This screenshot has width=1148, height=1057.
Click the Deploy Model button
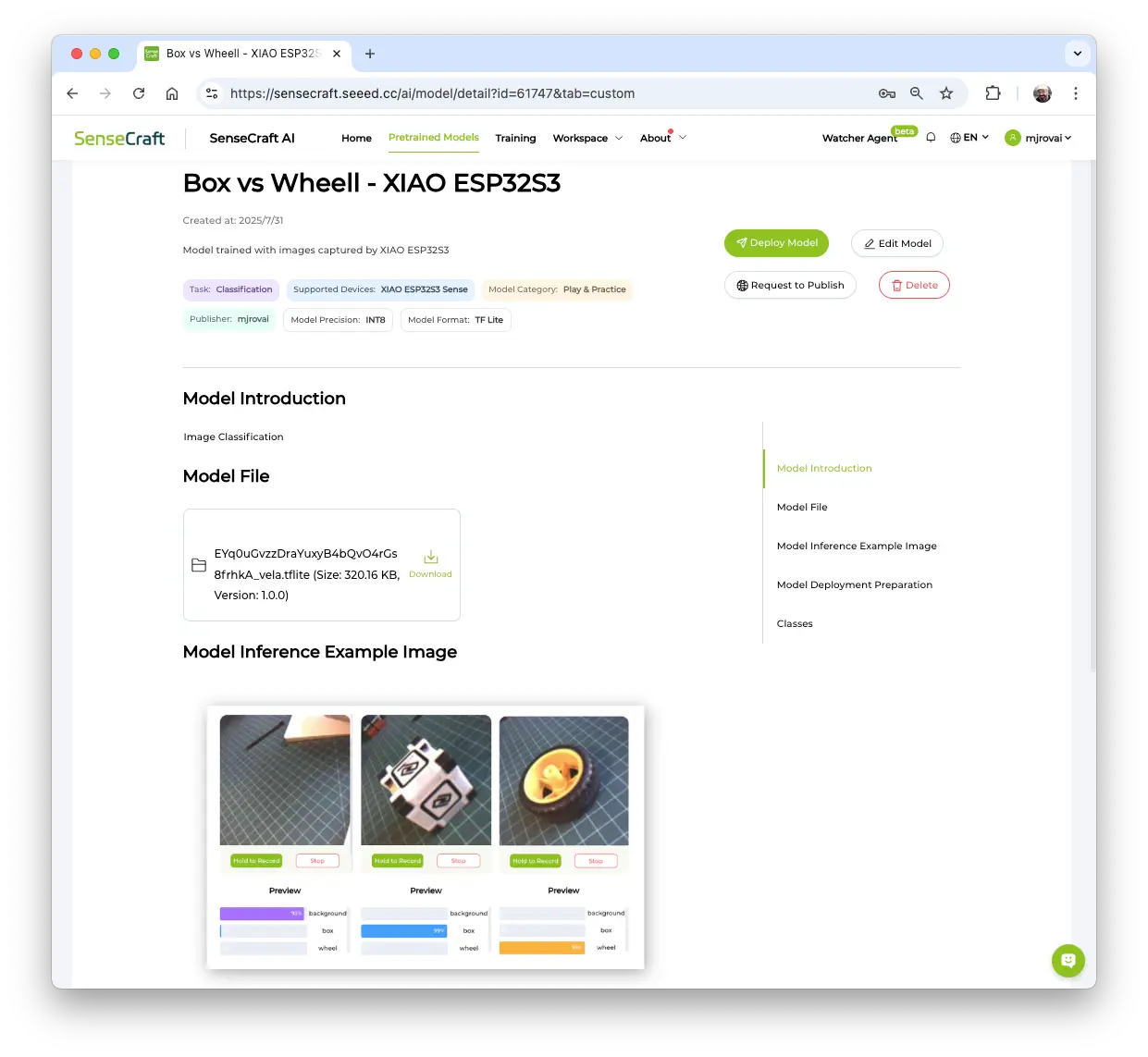[x=776, y=243]
